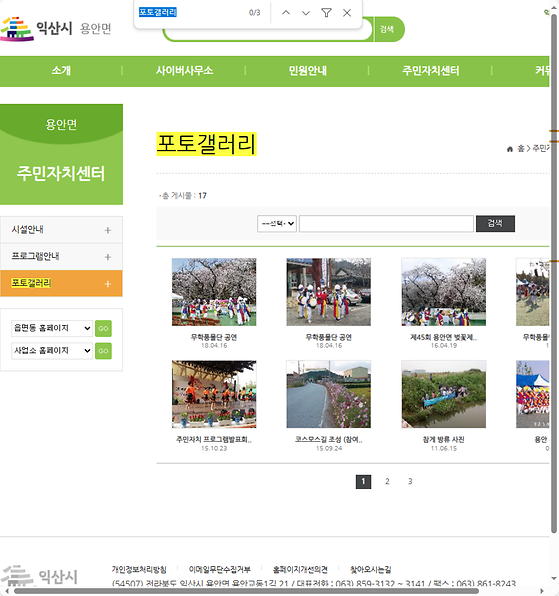Click the dark 검색 button in gallery
This screenshot has height=596, width=559.
click(x=495, y=224)
